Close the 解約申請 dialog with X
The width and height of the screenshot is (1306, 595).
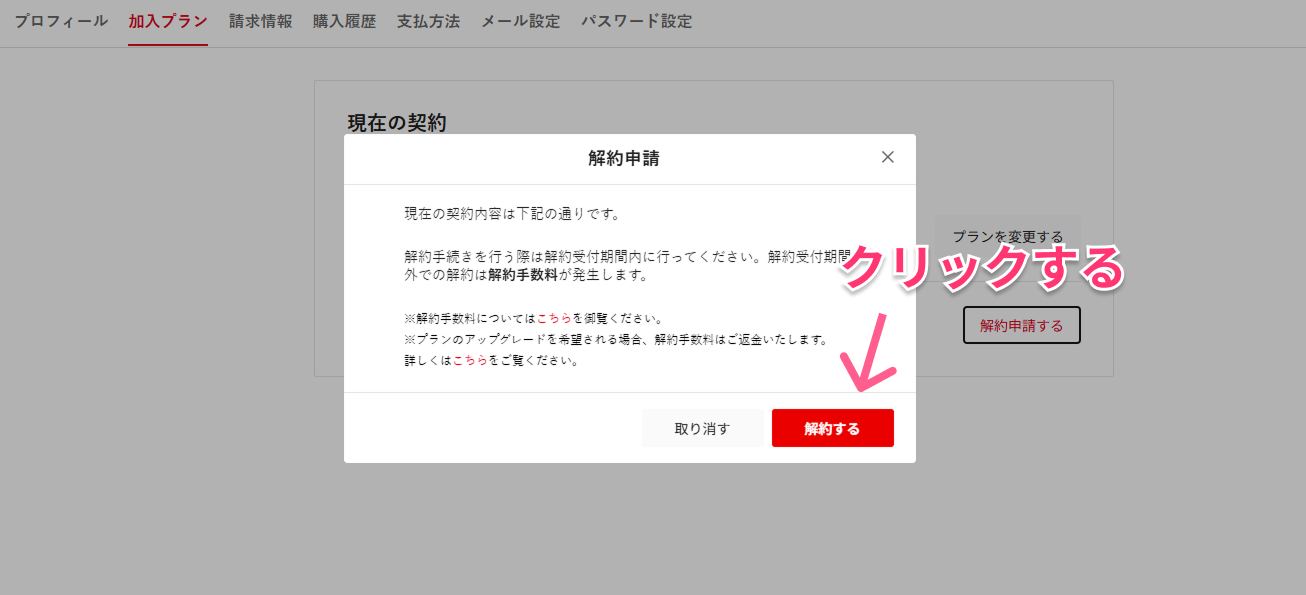pos(887,157)
